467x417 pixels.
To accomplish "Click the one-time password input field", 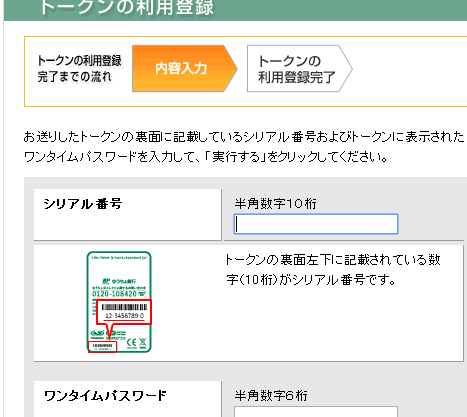I will click(316, 411).
